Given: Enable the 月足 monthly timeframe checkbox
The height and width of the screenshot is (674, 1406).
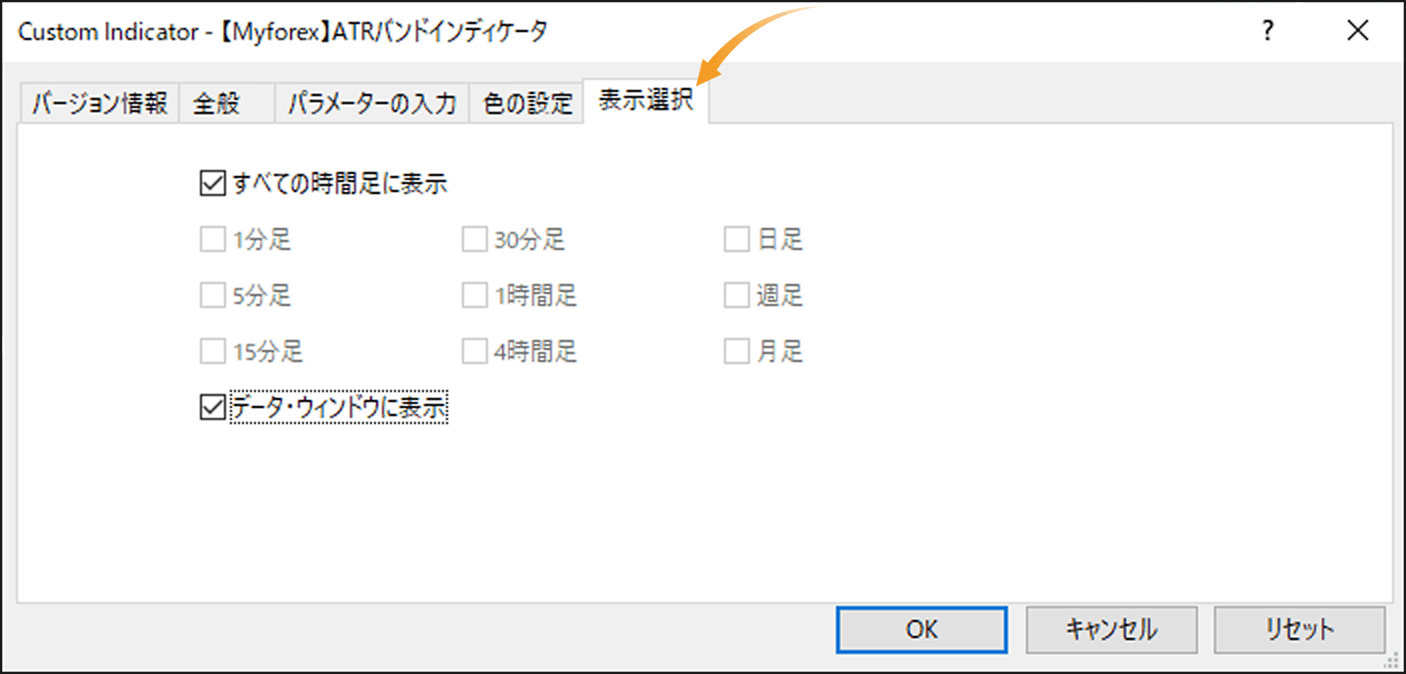Looking at the screenshot, I should tap(736, 351).
